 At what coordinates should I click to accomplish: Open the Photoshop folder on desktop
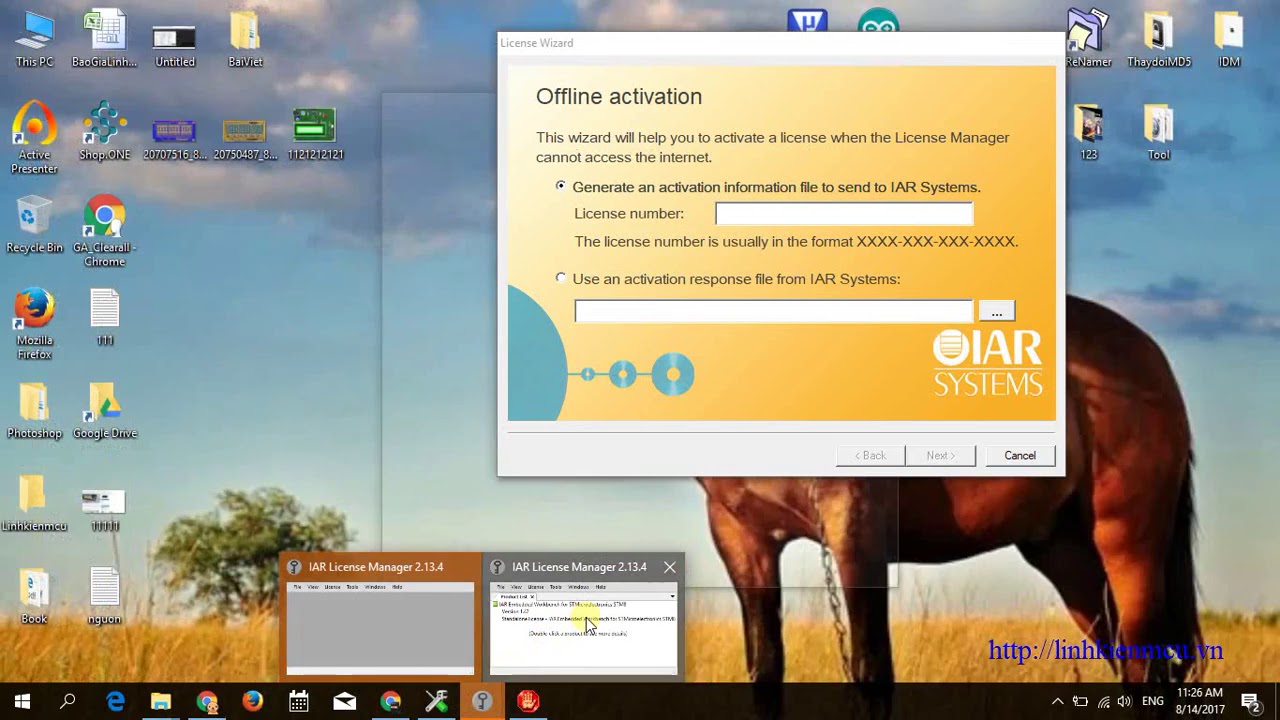tap(34, 412)
